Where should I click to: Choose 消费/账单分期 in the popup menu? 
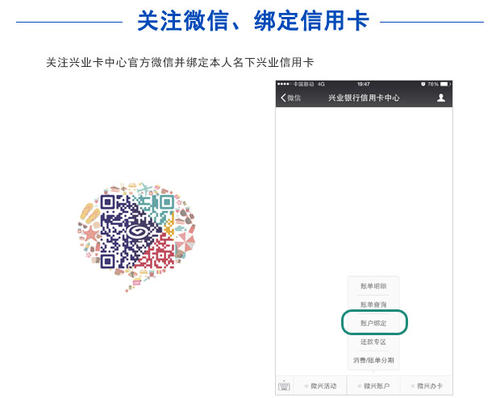pos(373,360)
